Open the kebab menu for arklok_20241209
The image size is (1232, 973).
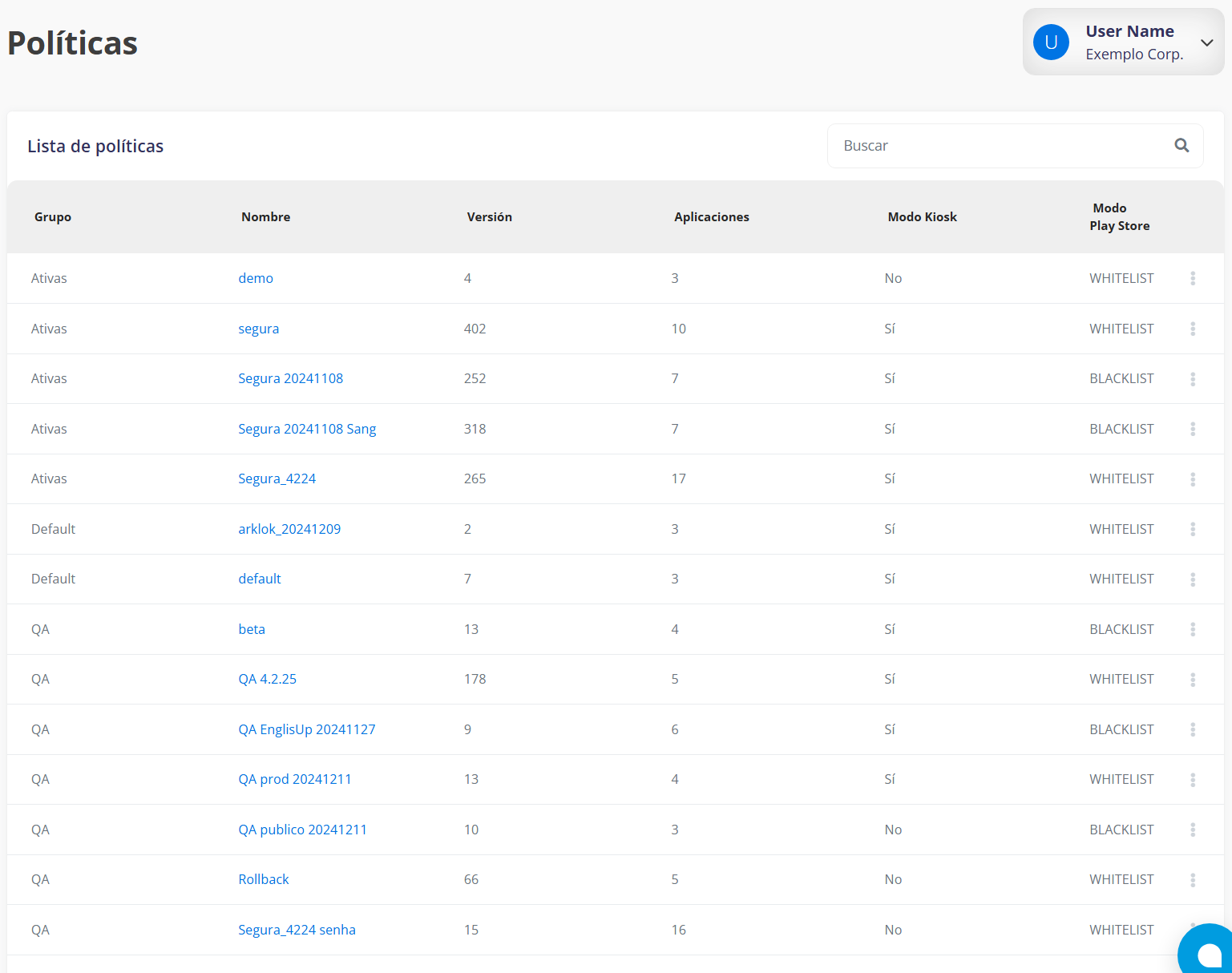[x=1193, y=529]
